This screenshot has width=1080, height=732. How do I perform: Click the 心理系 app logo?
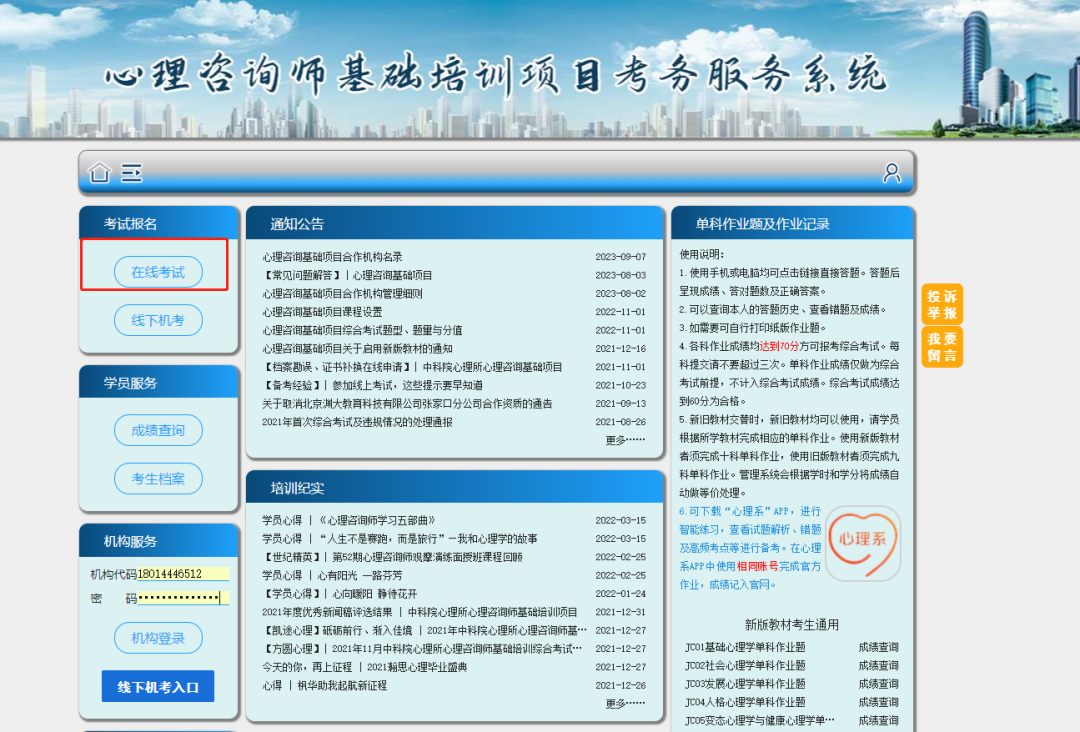tap(862, 543)
